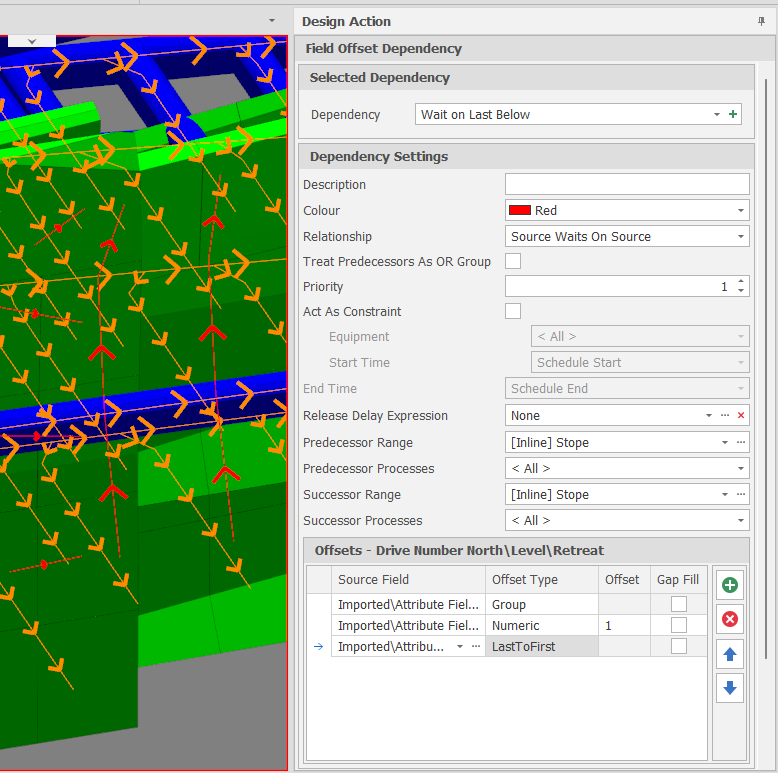Check Gap Fill for Group offset row
The height and width of the screenshot is (775, 778).
pos(679,604)
